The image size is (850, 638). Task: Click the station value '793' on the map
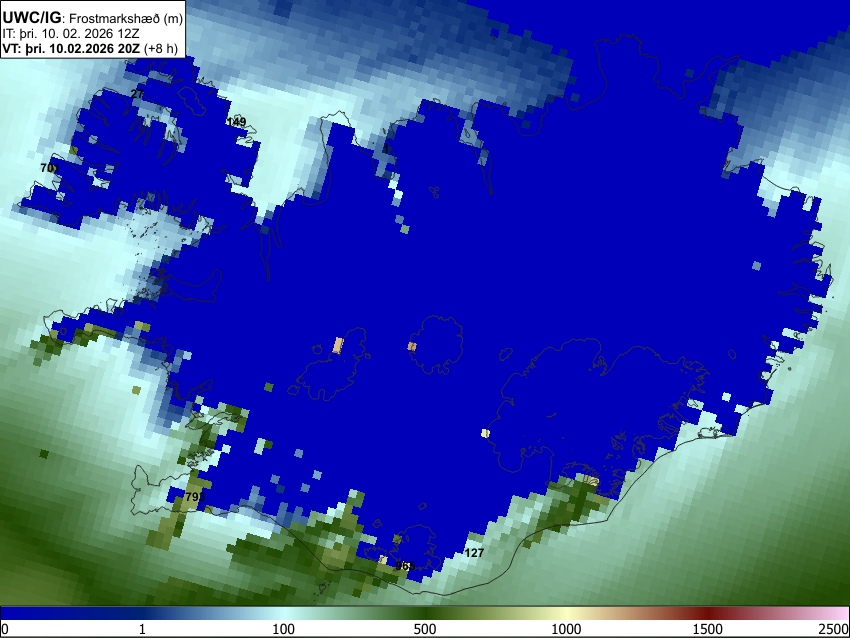195,497
